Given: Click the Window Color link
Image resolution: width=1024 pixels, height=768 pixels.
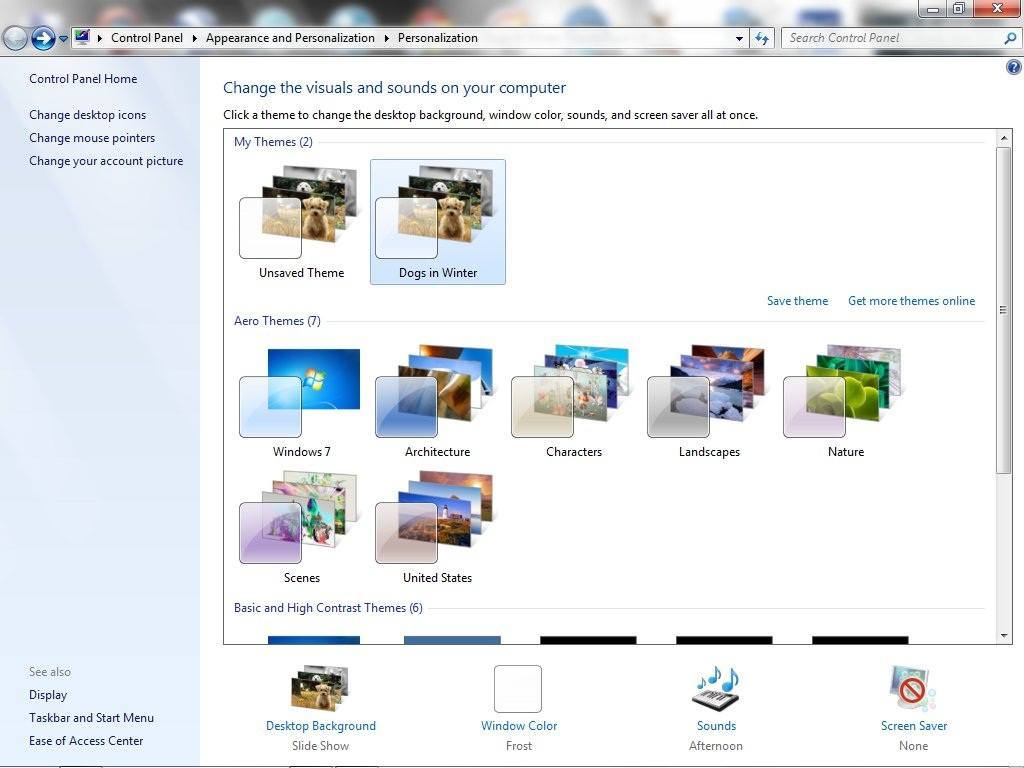Looking at the screenshot, I should [x=519, y=726].
